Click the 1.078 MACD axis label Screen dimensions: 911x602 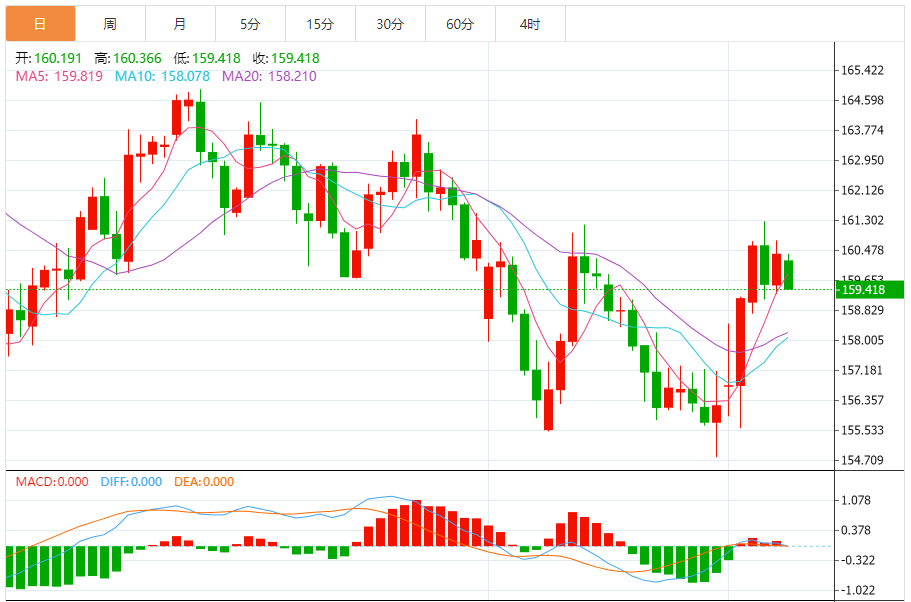point(856,500)
